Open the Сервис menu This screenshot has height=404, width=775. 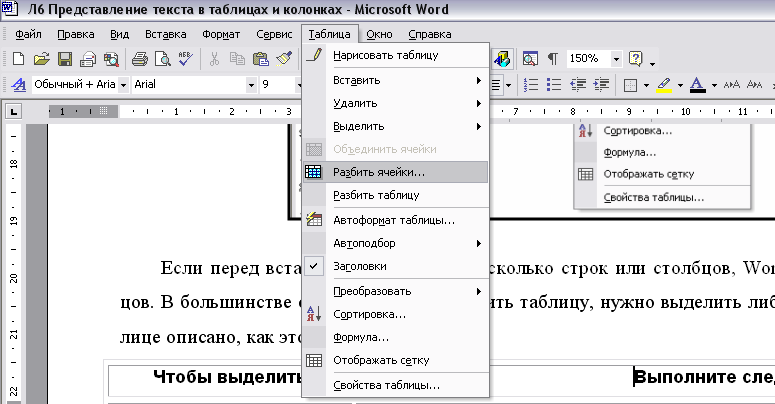tap(274, 34)
